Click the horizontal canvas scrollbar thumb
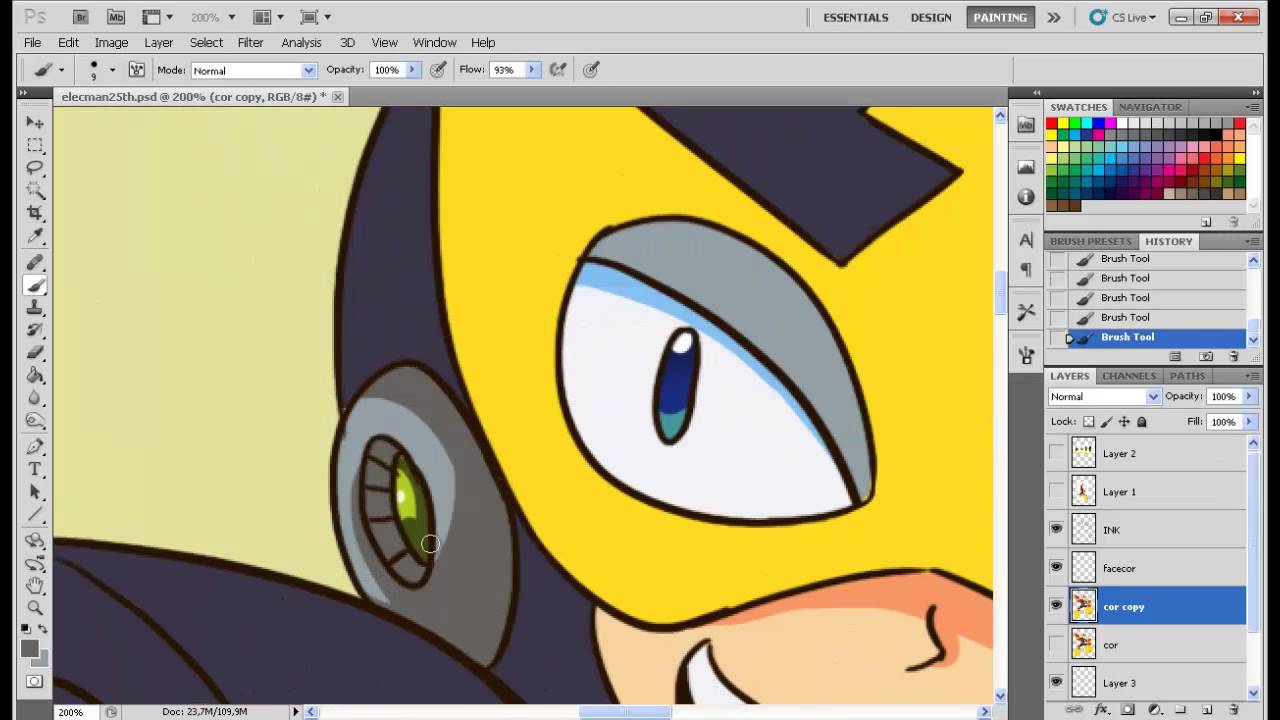This screenshot has height=720, width=1280. pyautogui.click(x=626, y=712)
